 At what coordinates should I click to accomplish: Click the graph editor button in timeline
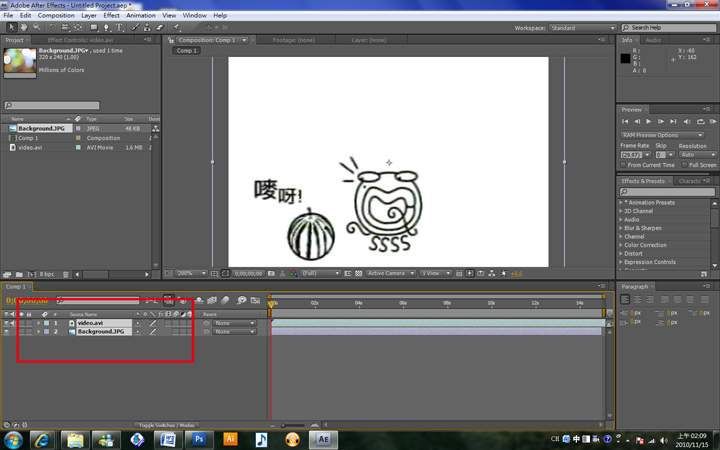256,300
